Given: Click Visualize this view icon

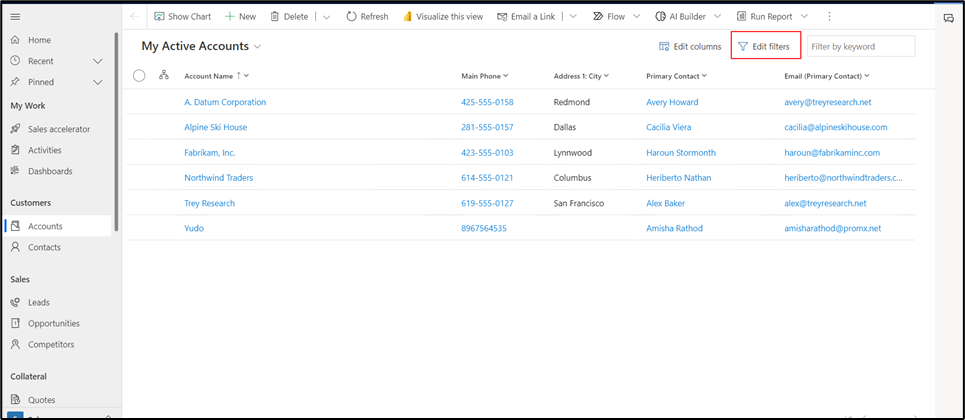Looking at the screenshot, I should coord(408,17).
